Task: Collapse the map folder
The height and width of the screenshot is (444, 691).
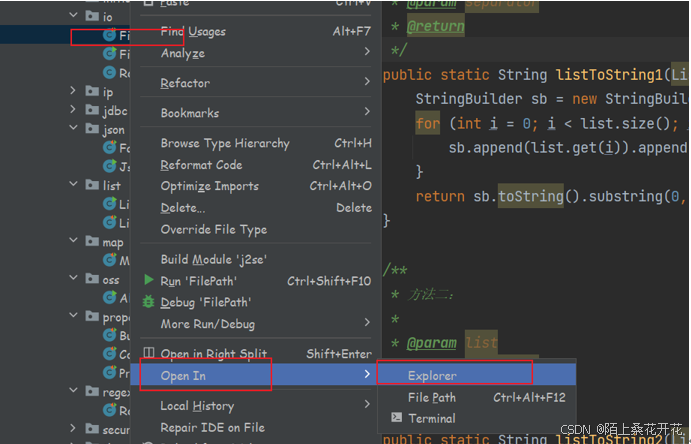Action: tap(73, 240)
